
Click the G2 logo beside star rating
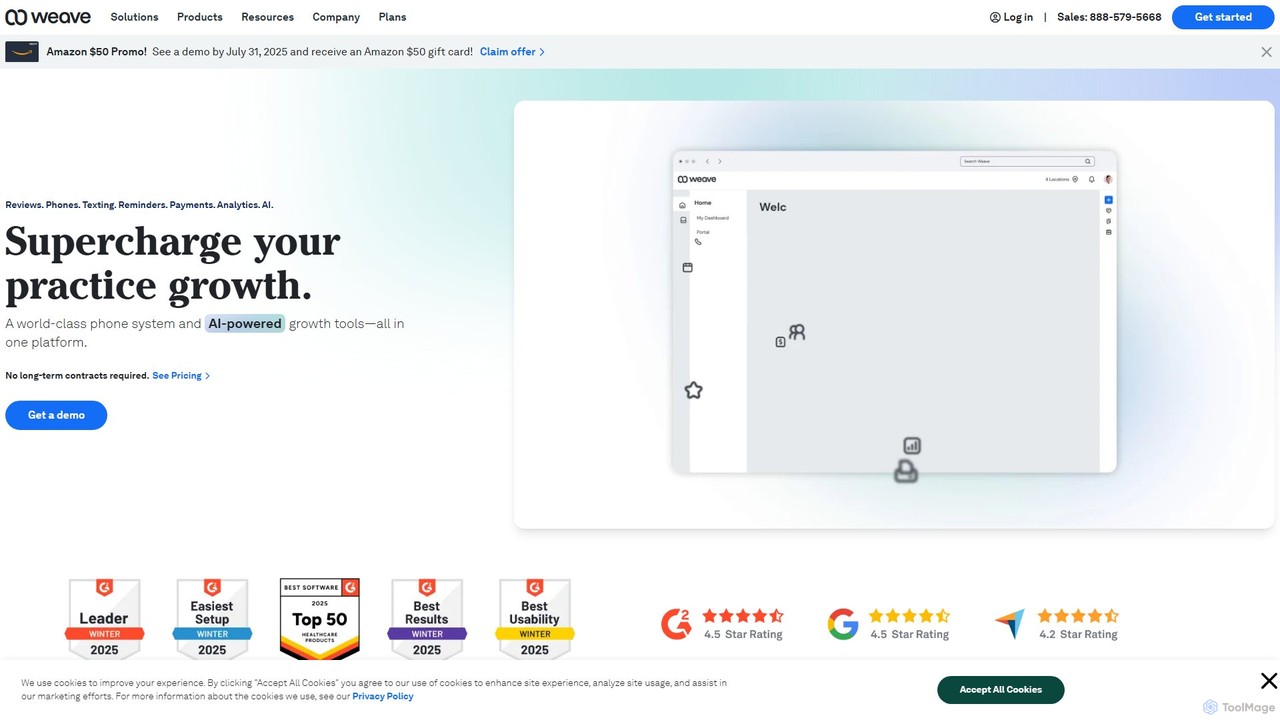coord(676,625)
